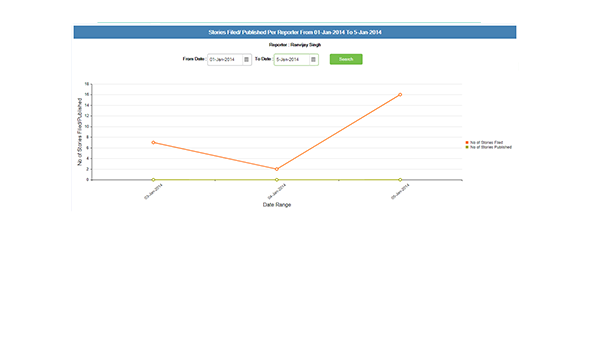Click the From Date label
The width and height of the screenshot is (590, 360).
(194, 59)
